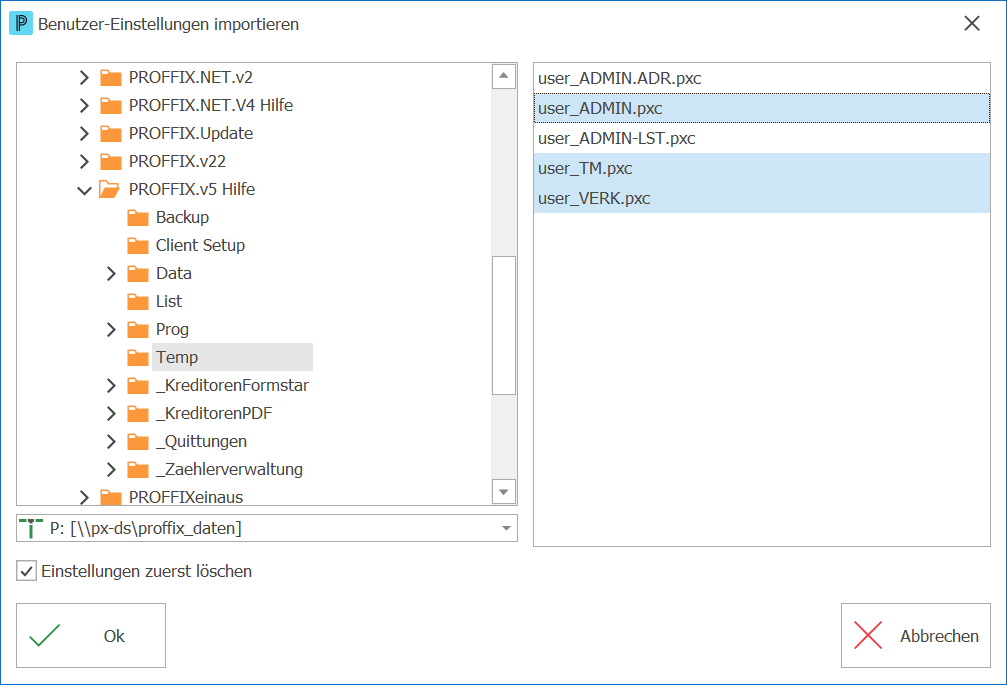The width and height of the screenshot is (1007, 685).
Task: Select the PROFFIX.NET.V4 Hilfe folder label
Action: pyautogui.click(x=211, y=105)
